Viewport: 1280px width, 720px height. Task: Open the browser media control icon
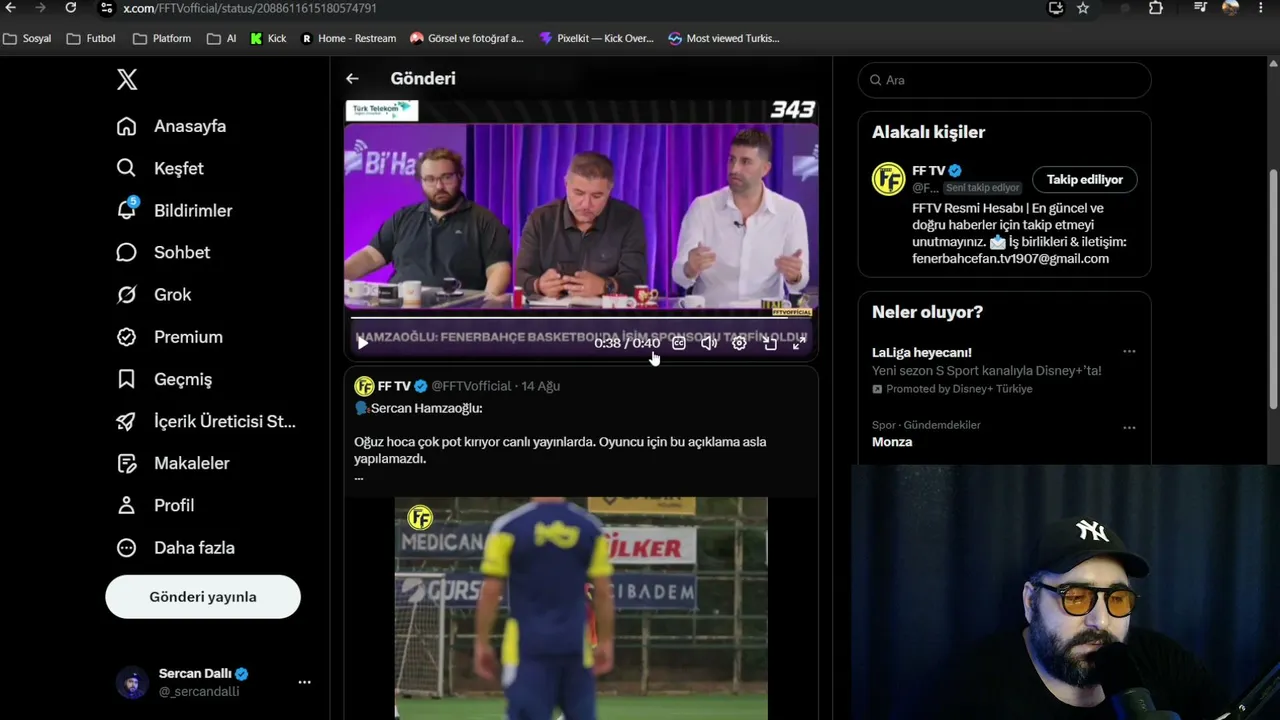coord(1201,8)
